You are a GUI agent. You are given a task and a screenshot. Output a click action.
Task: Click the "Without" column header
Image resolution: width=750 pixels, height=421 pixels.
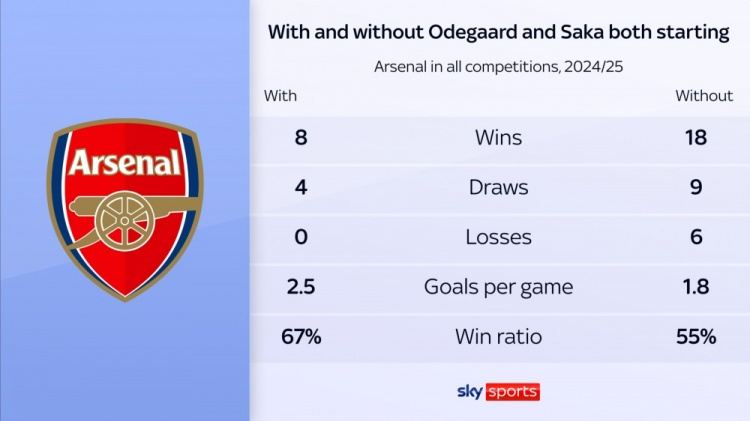[x=704, y=96]
